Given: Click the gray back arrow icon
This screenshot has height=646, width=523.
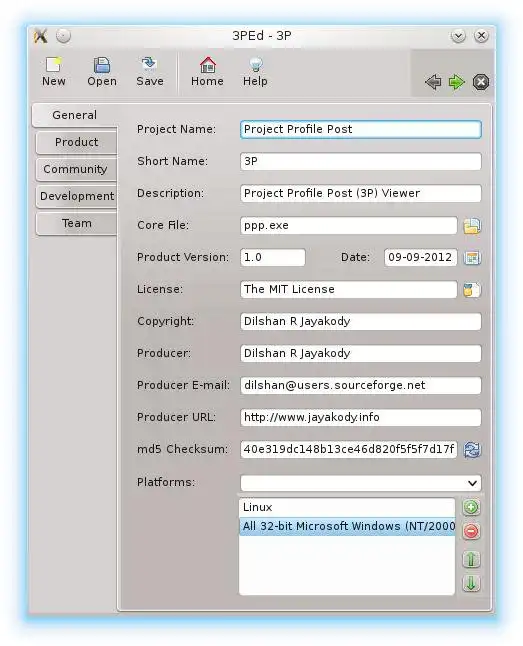Looking at the screenshot, I should (433, 82).
